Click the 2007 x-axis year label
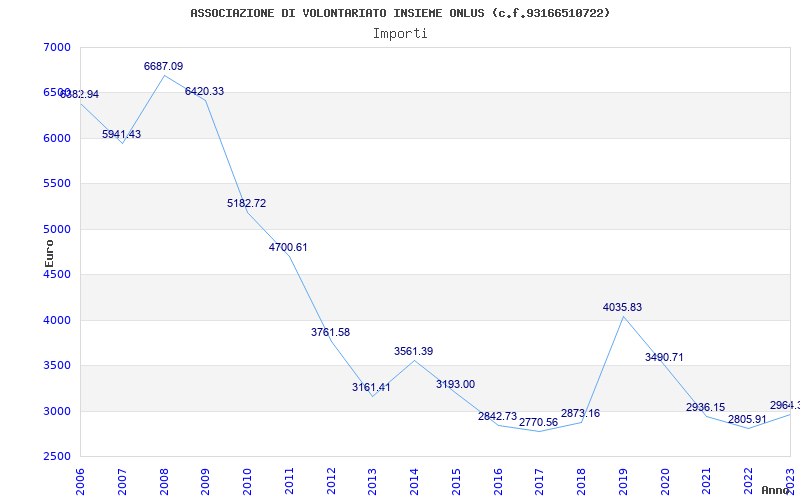800x500 pixels. (122, 481)
